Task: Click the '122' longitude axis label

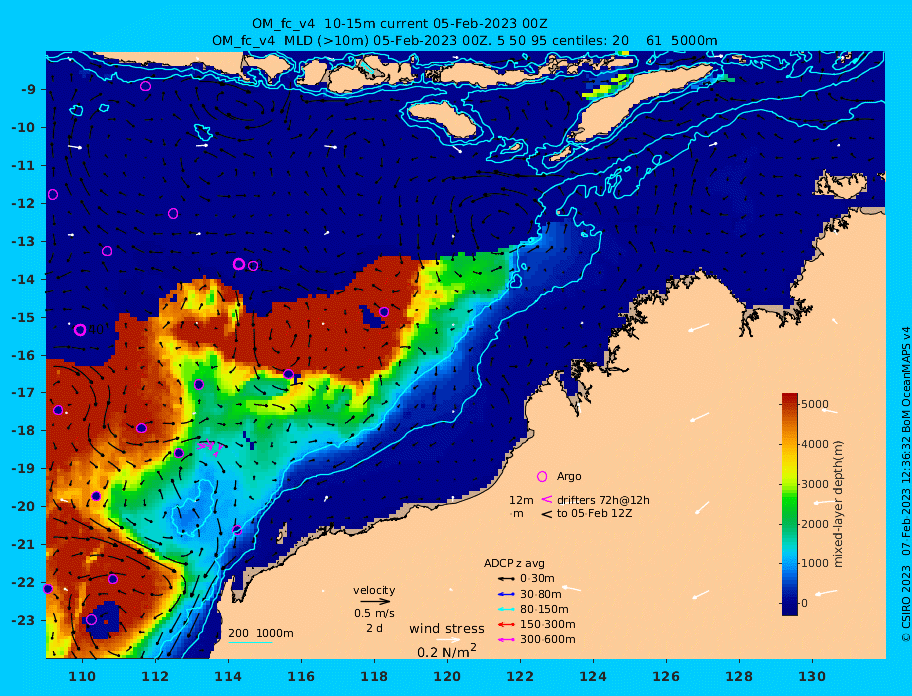Action: pyautogui.click(x=521, y=676)
